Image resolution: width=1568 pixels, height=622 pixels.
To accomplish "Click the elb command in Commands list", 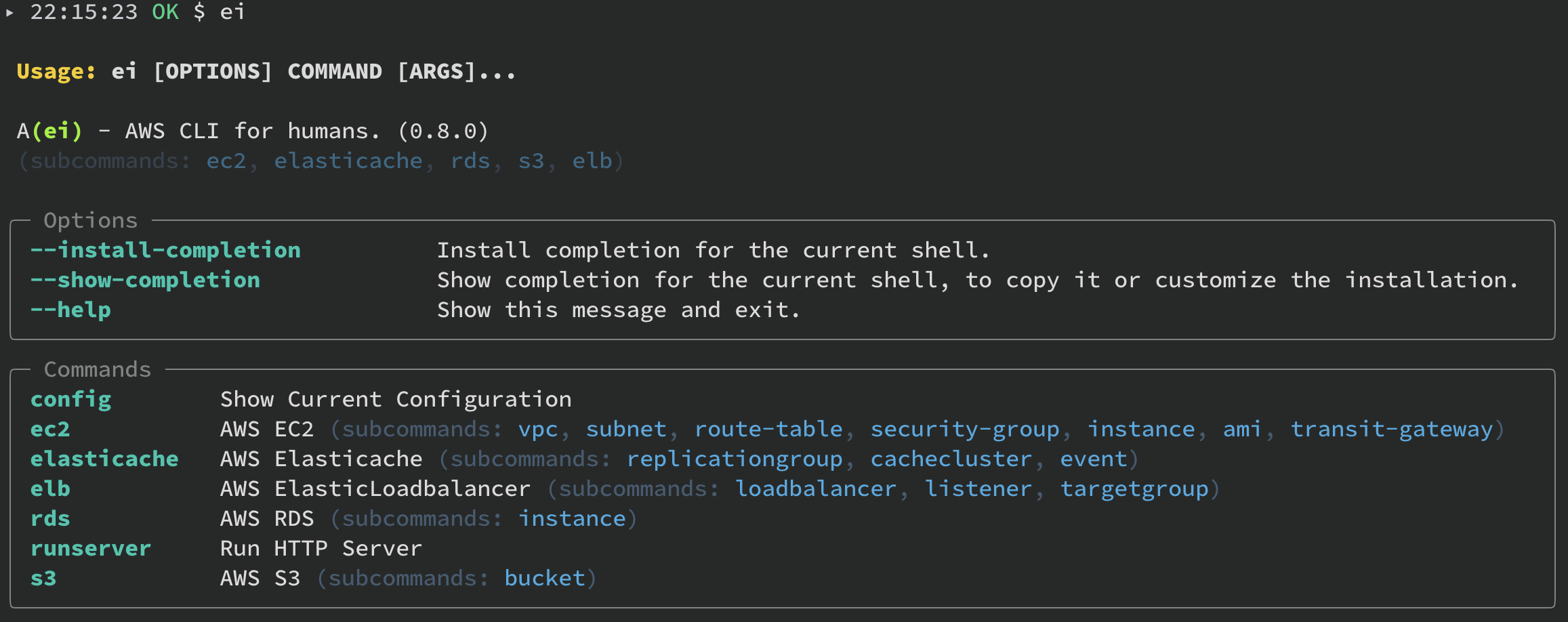I will pos(50,489).
